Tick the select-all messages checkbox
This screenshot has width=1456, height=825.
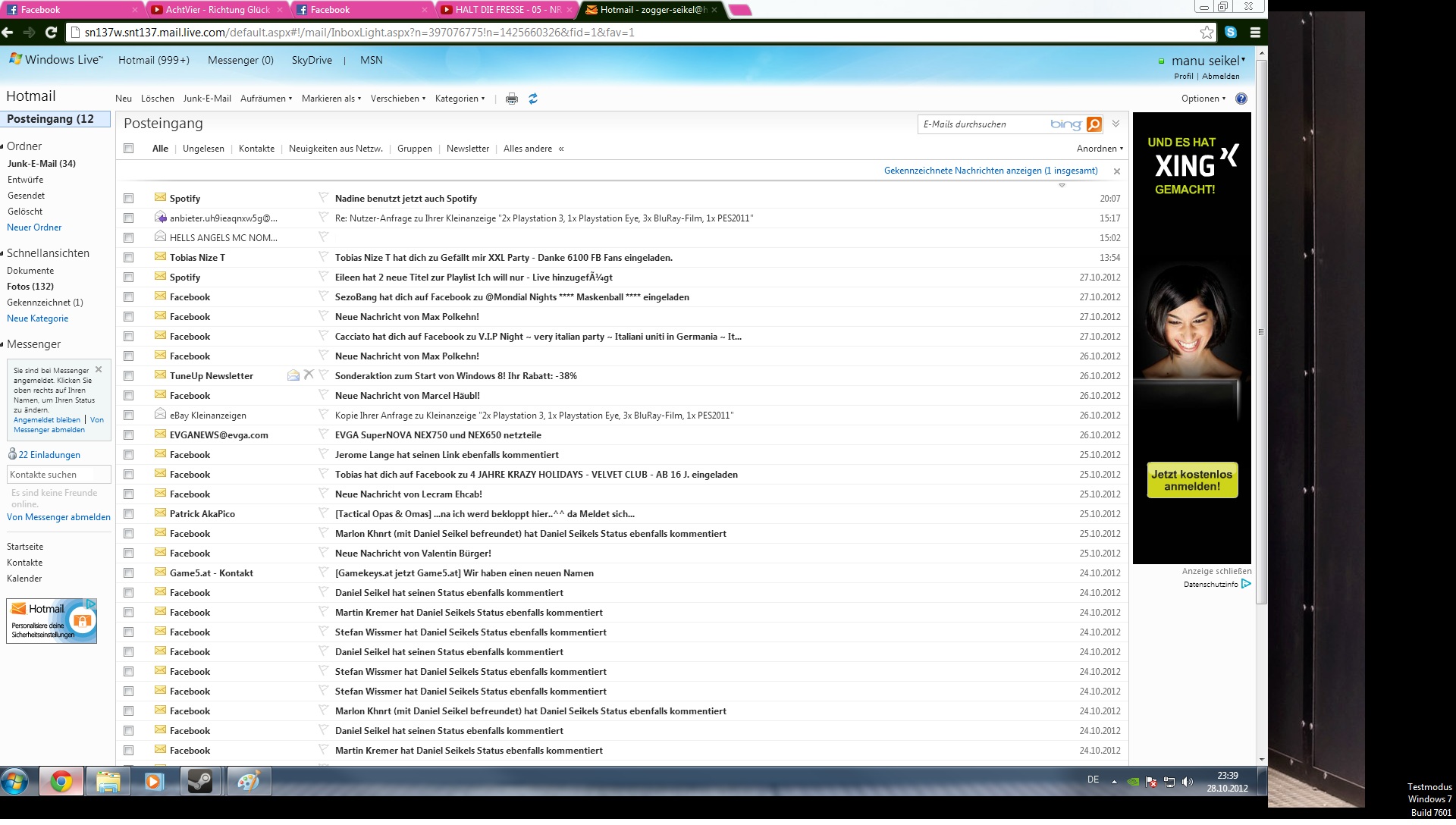(x=129, y=149)
